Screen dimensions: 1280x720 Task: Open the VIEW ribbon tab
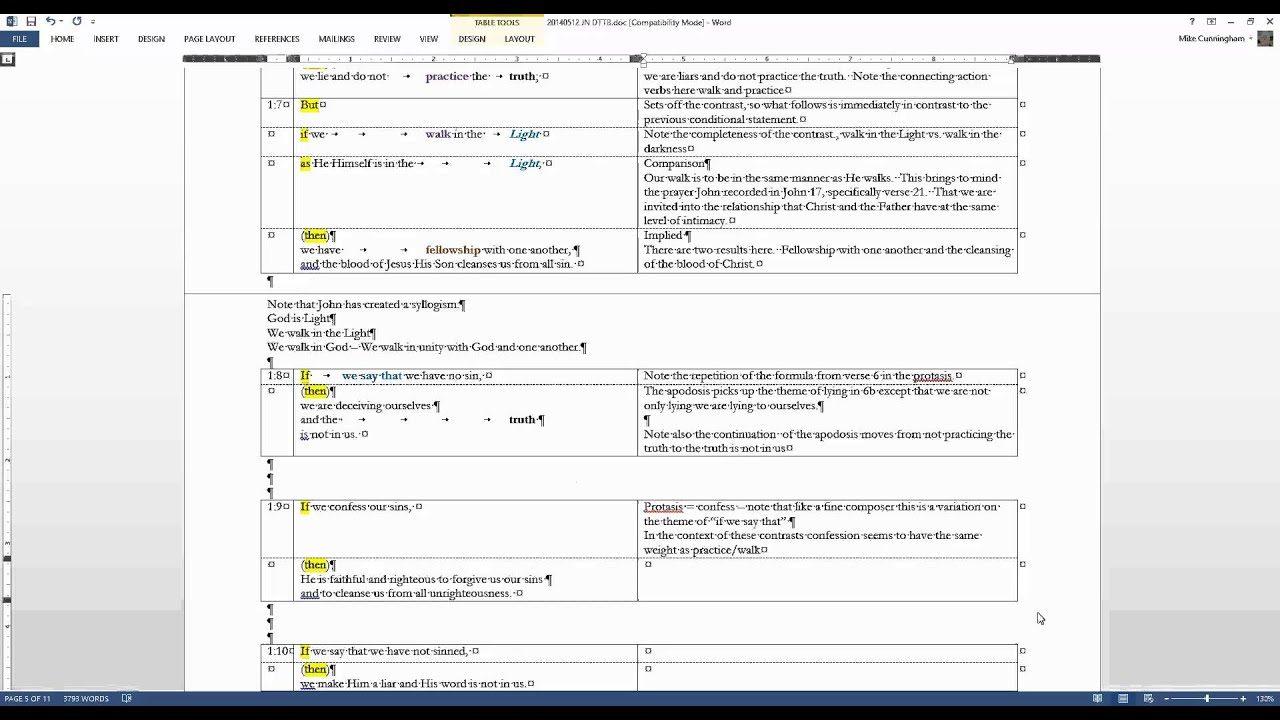[429, 39]
